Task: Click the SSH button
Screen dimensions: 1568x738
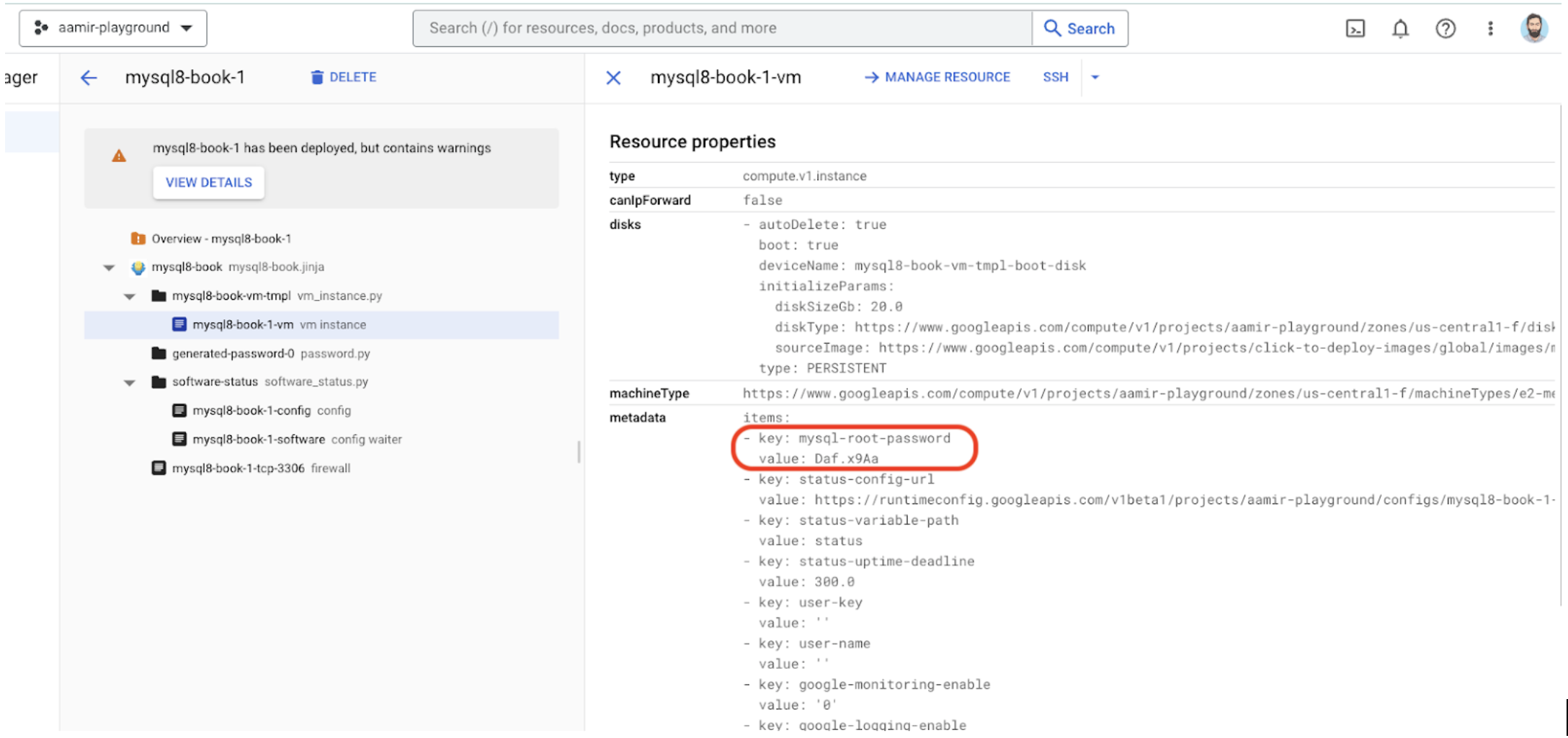Action: pyautogui.click(x=1055, y=77)
